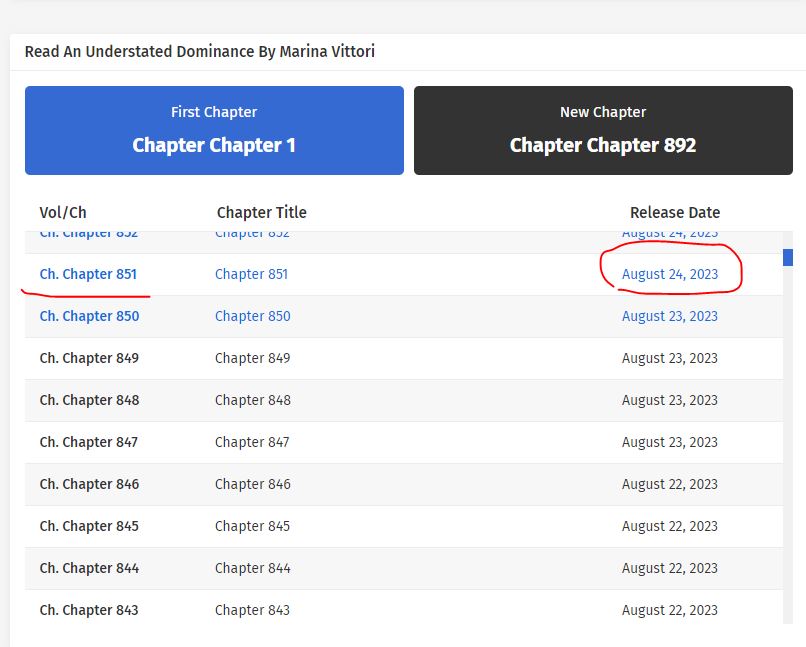Click the chapter list scrollbar thumb
The image size is (806, 647).
click(788, 257)
